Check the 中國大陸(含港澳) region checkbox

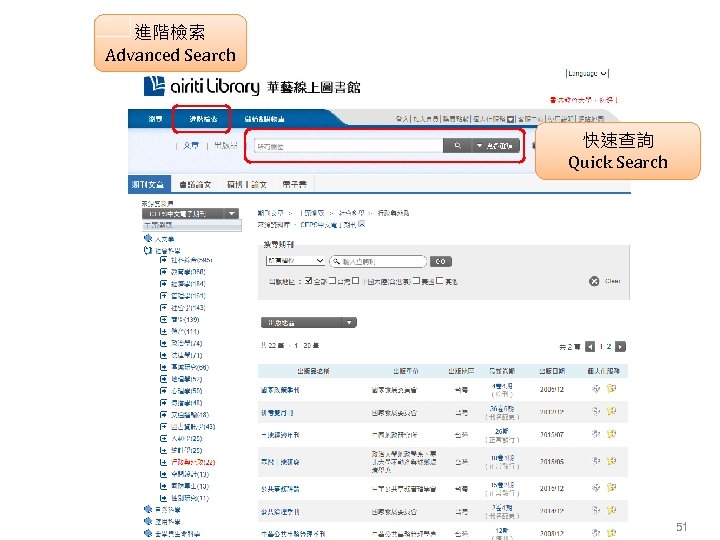click(355, 281)
